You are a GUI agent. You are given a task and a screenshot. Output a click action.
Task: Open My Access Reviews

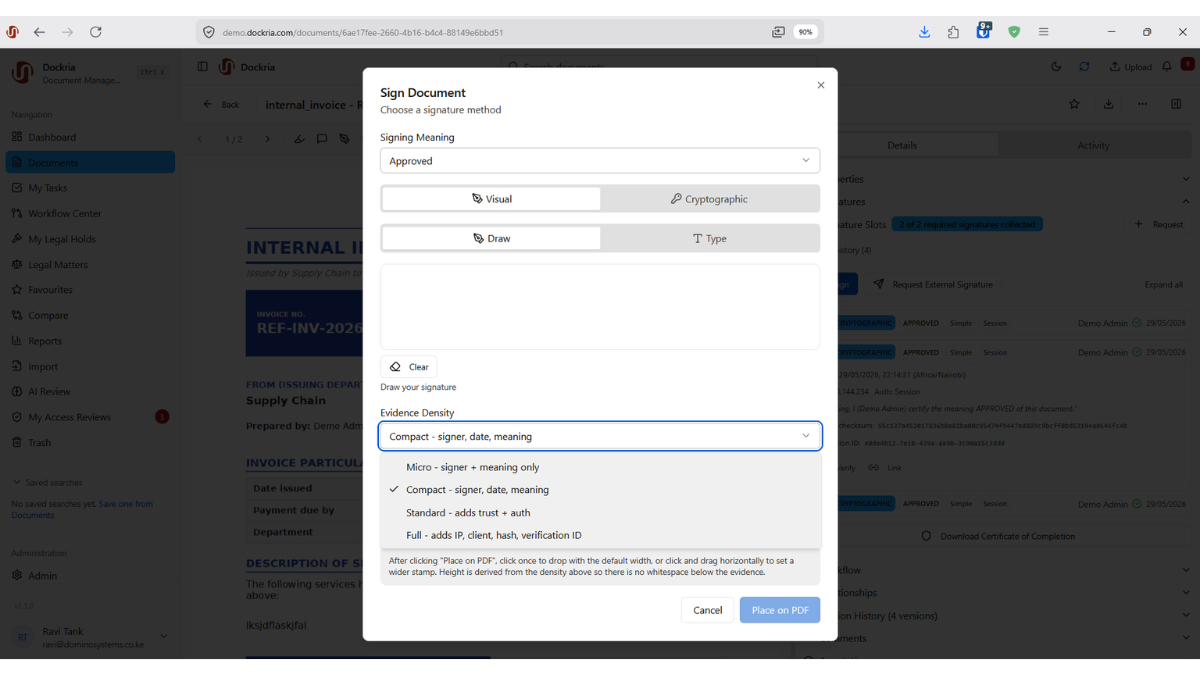(90, 417)
